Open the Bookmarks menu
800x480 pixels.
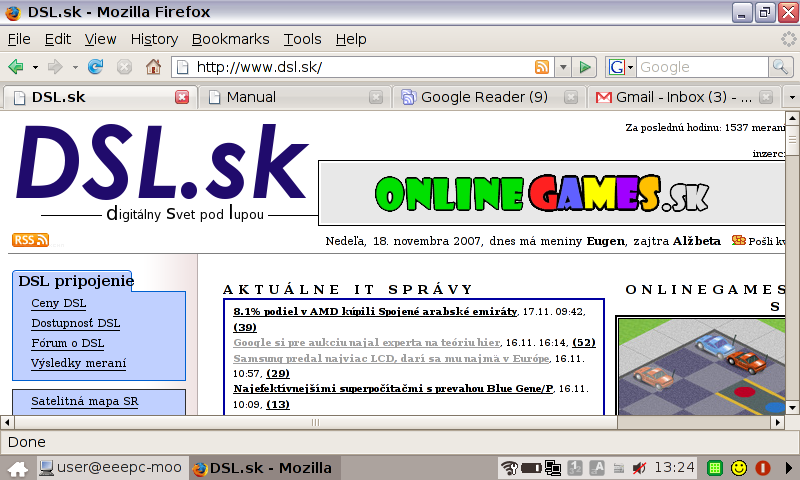(231, 39)
